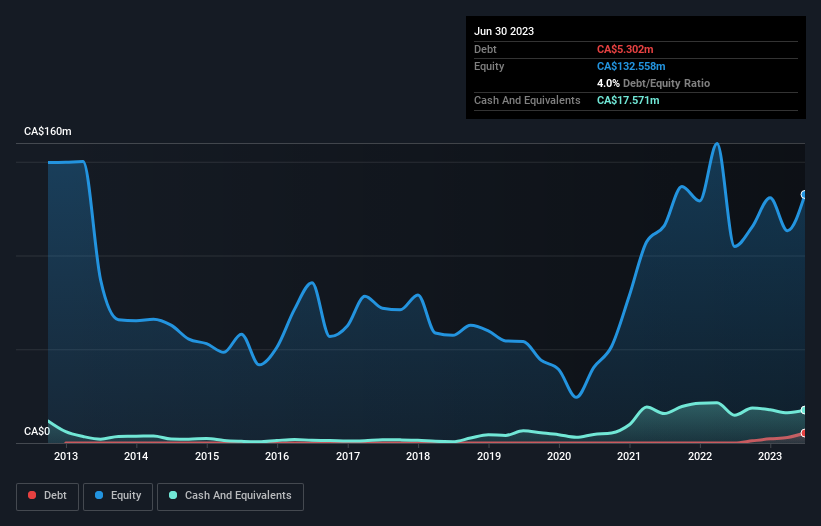Click the blue dot in Equity legend
821x526 pixels.
[99, 495]
